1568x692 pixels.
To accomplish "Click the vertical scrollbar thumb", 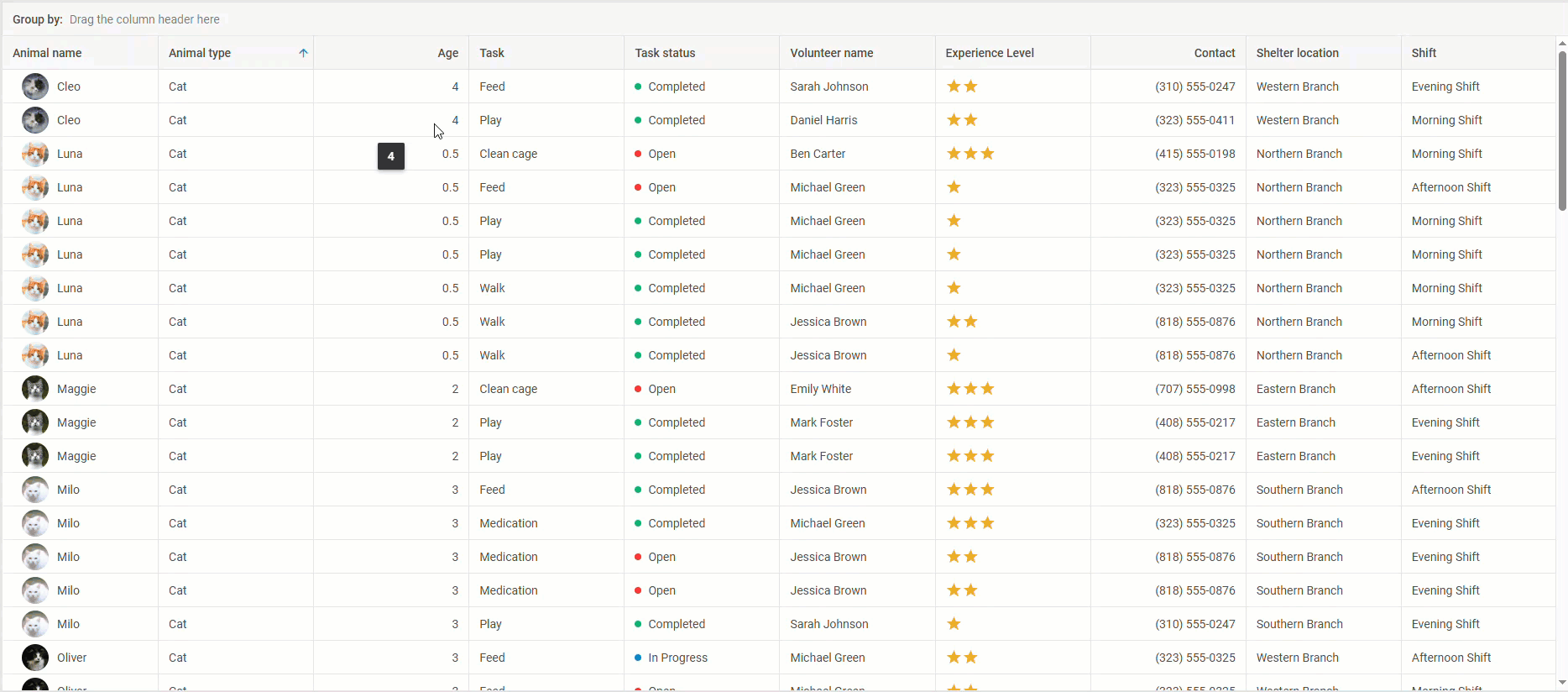I will click(1561, 130).
